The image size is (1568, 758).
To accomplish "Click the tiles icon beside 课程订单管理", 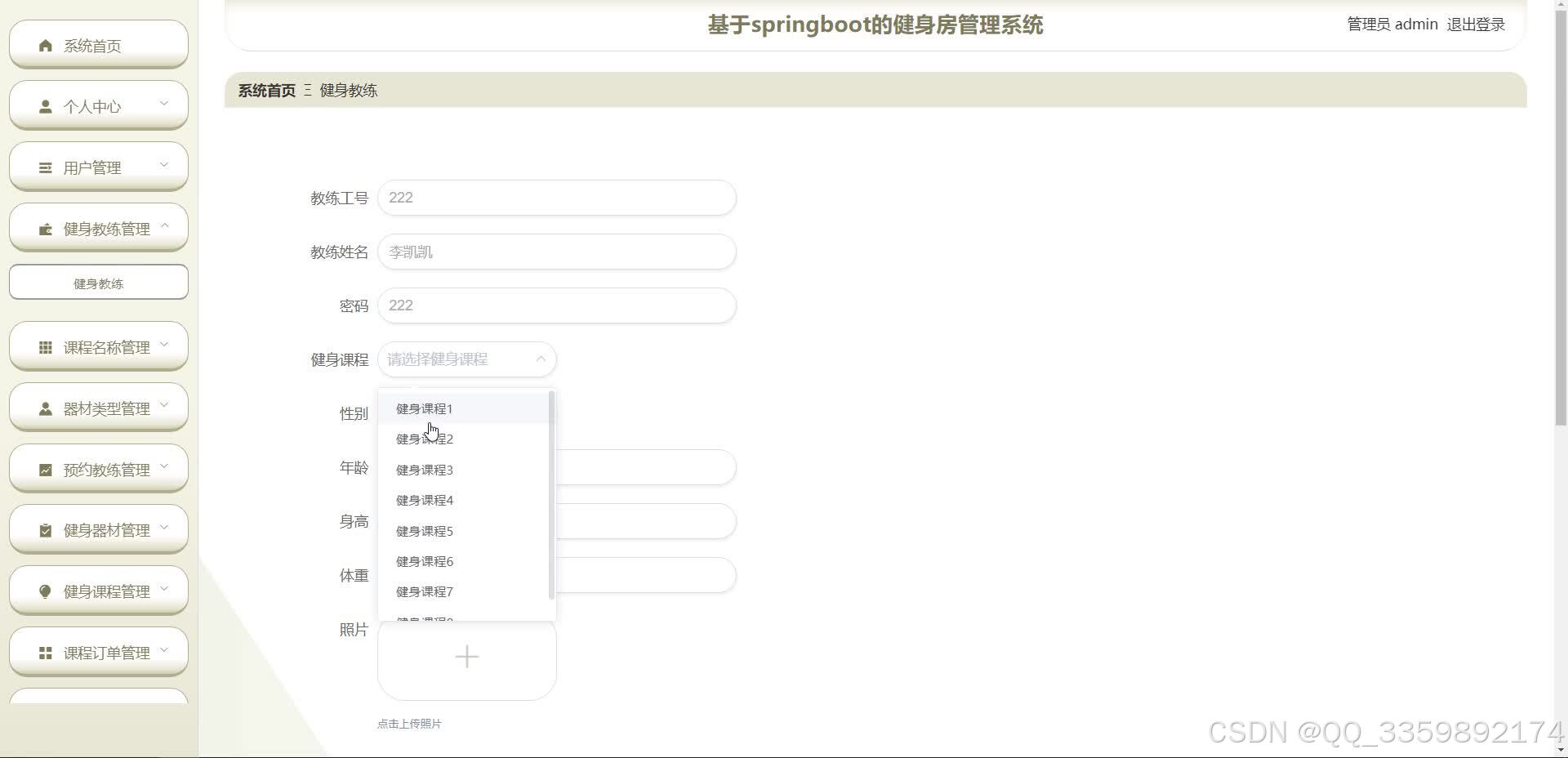I will coord(46,653).
